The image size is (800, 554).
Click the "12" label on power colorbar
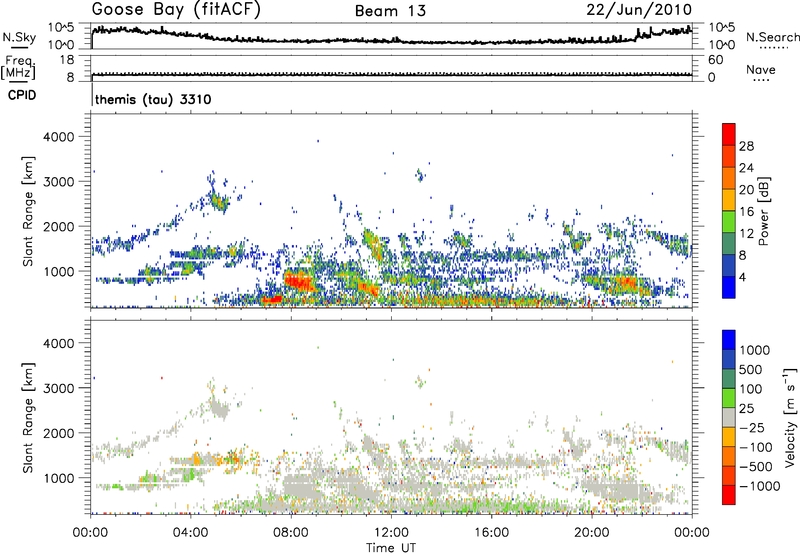click(x=746, y=234)
